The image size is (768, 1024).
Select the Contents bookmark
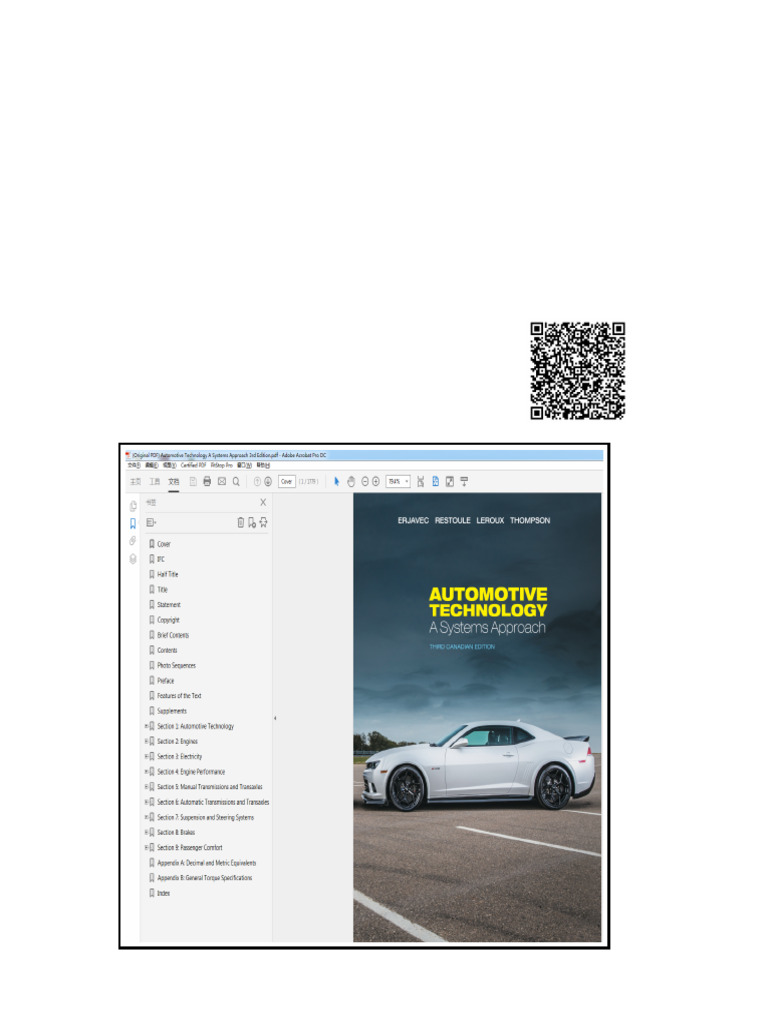tap(167, 650)
